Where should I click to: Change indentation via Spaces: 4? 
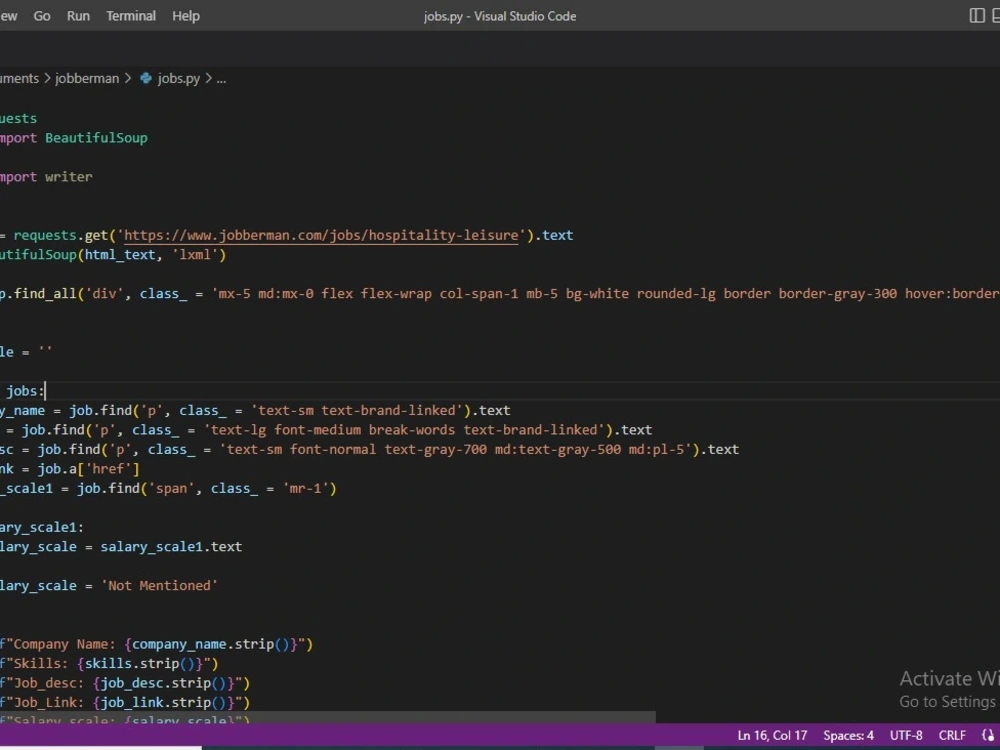[848, 735]
